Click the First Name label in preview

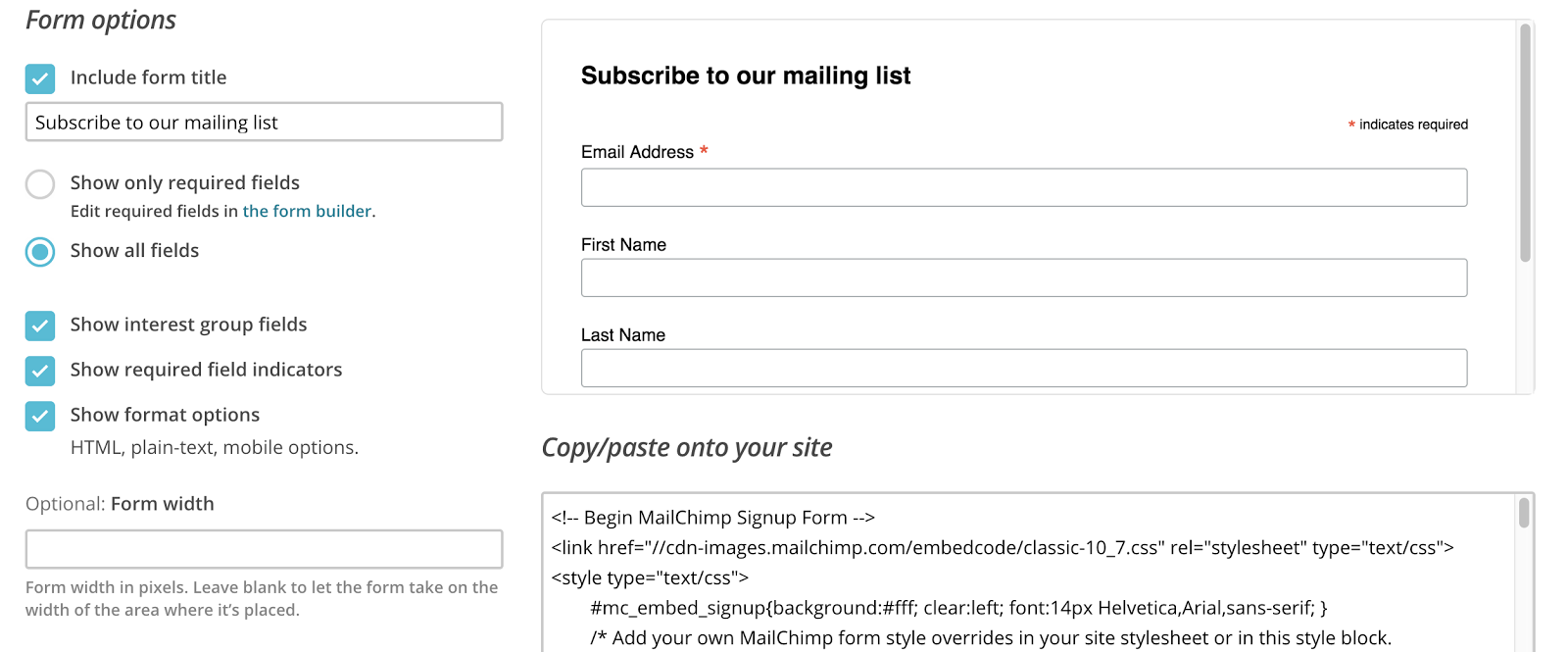[x=623, y=245]
